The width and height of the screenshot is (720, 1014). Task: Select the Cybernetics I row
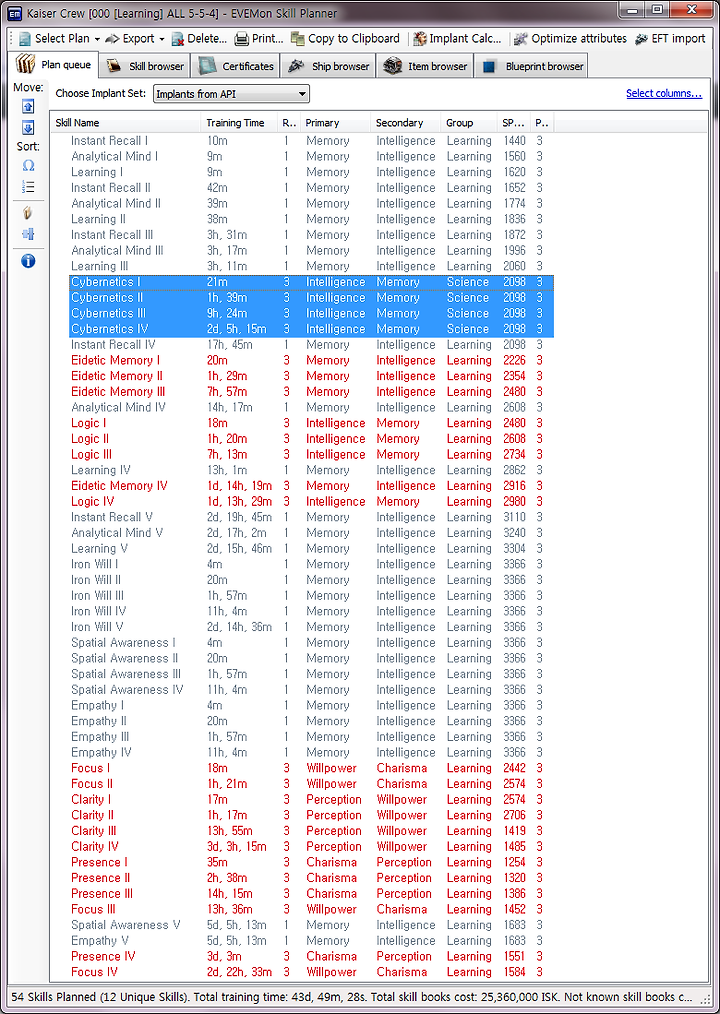[311, 282]
